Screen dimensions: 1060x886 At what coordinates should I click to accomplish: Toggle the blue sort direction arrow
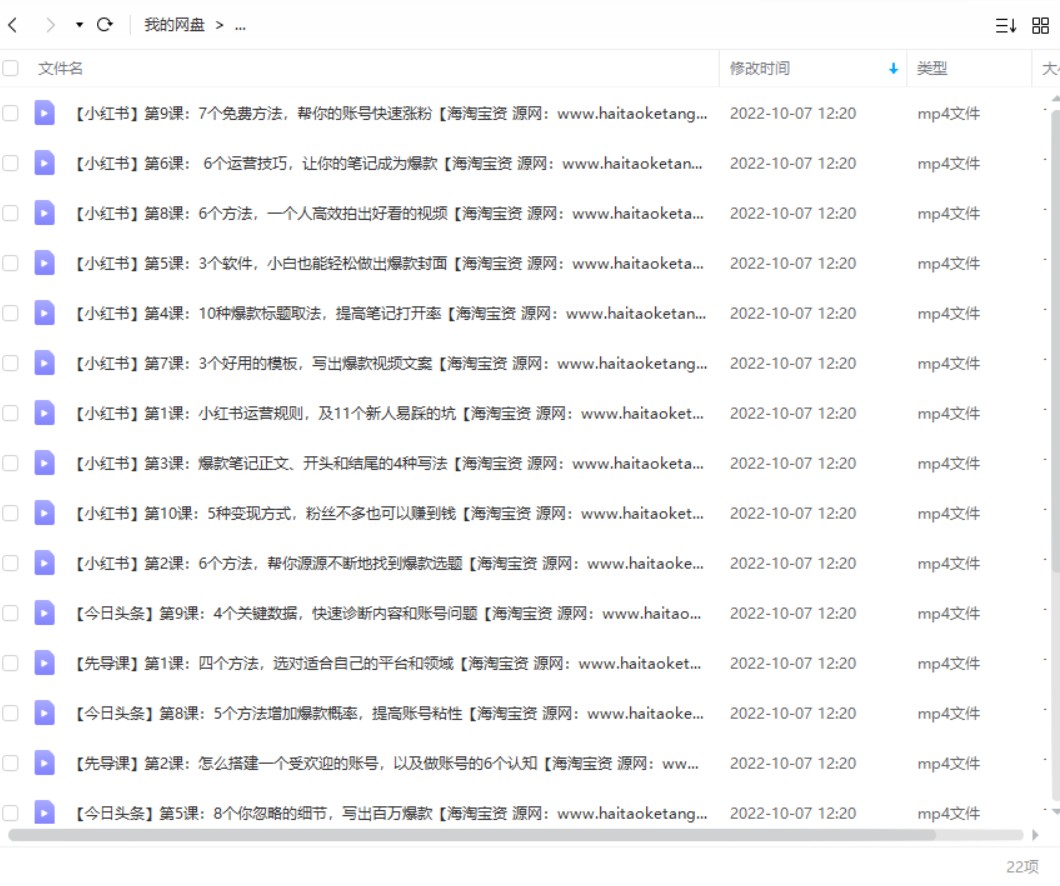click(x=893, y=68)
